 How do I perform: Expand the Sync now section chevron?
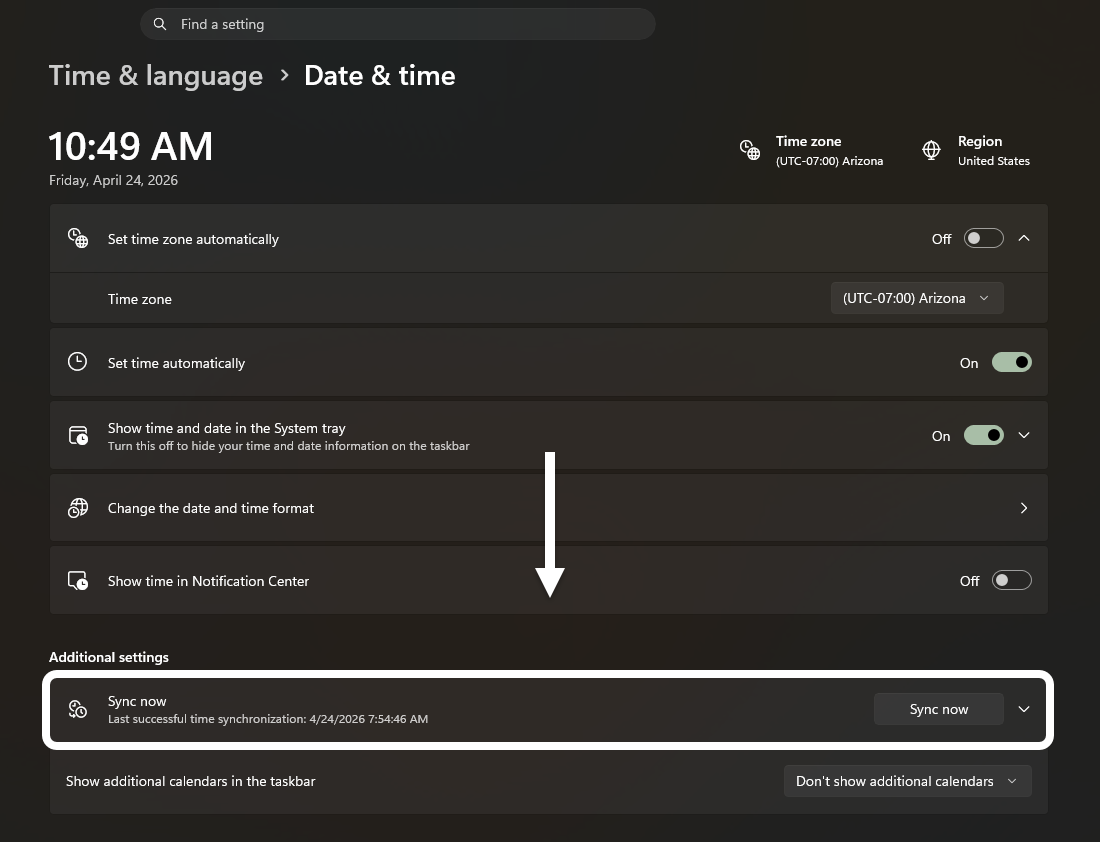1024,709
